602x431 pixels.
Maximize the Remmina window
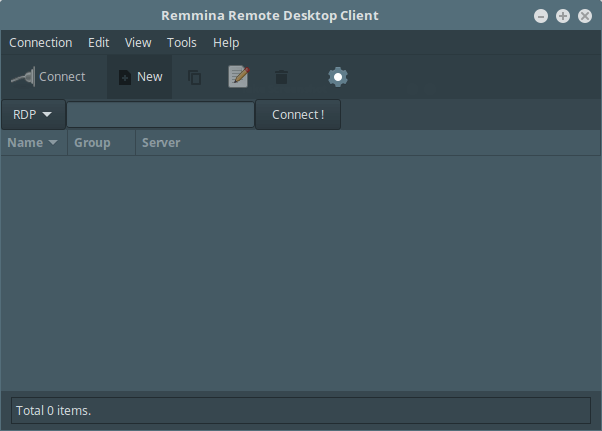[563, 16]
